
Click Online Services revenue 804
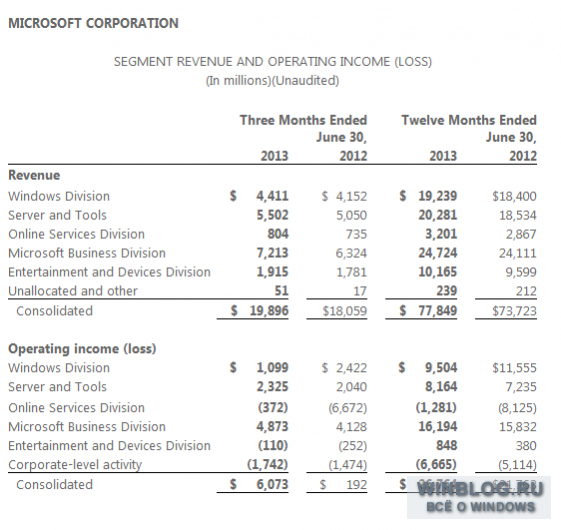pos(278,234)
